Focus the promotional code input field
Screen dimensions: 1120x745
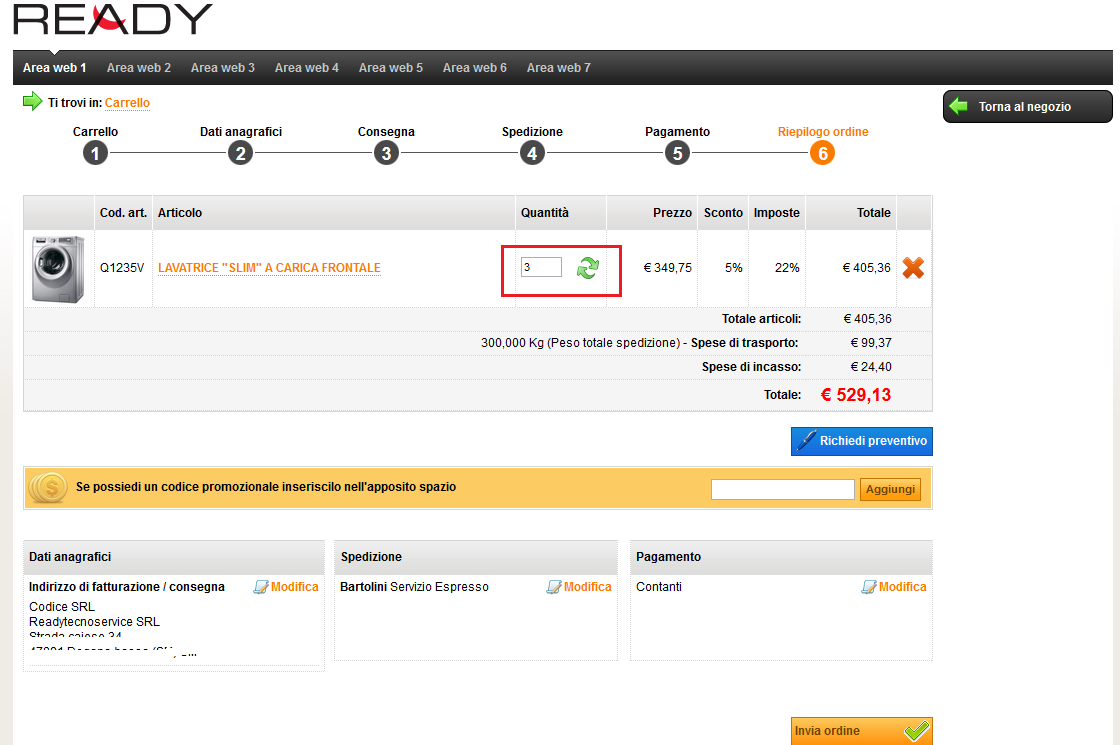click(x=783, y=489)
